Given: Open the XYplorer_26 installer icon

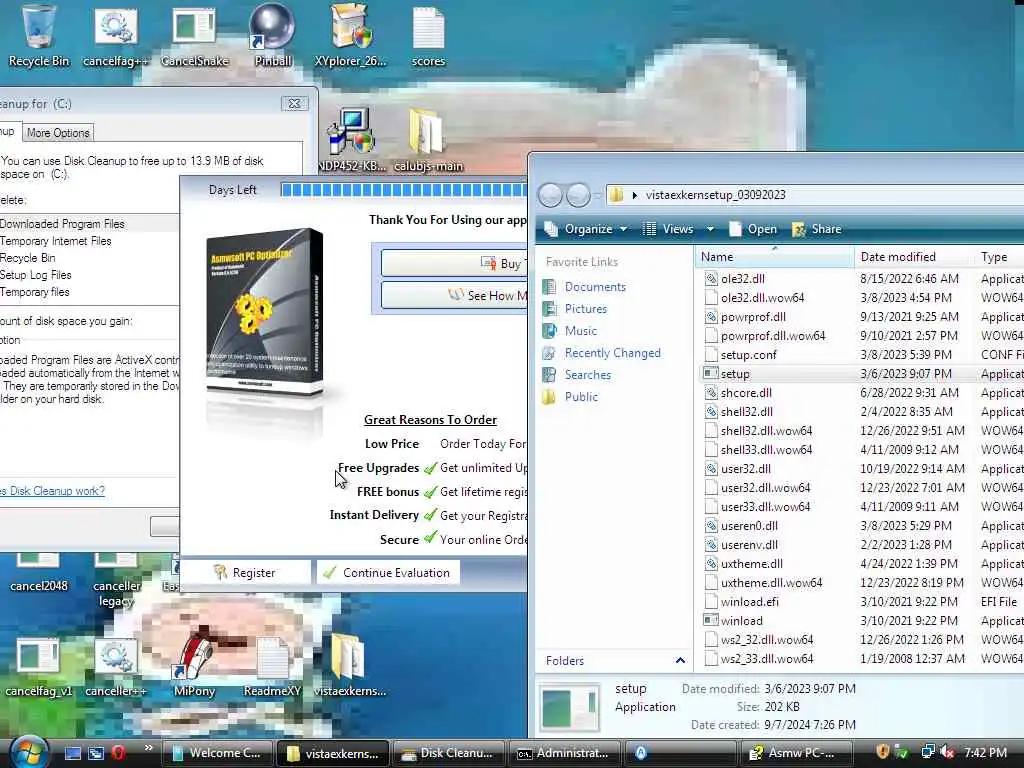Looking at the screenshot, I should (350, 36).
